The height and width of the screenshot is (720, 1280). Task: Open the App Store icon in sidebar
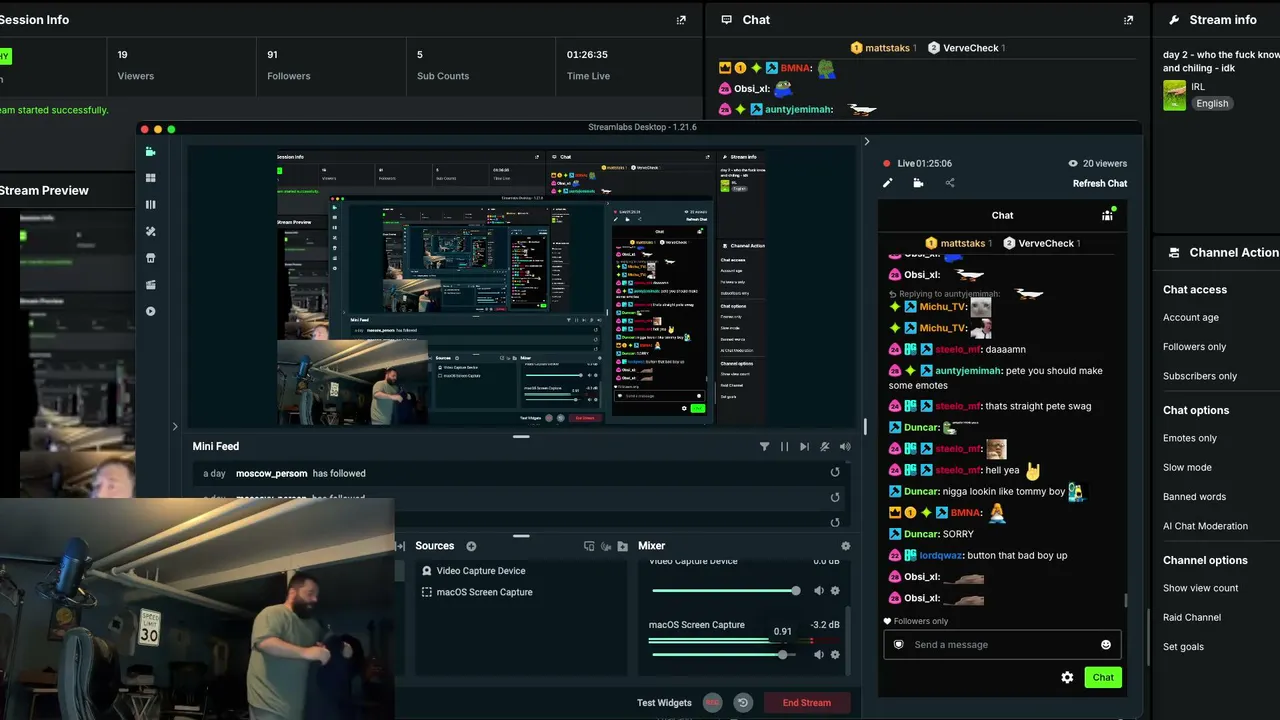pyautogui.click(x=151, y=258)
